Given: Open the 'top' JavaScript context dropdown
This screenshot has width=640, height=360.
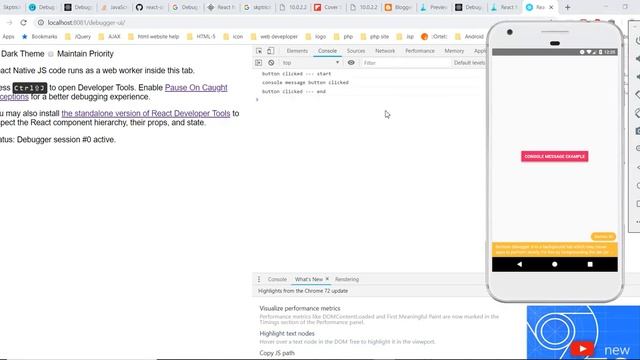Looking at the screenshot, I should tap(311, 63).
